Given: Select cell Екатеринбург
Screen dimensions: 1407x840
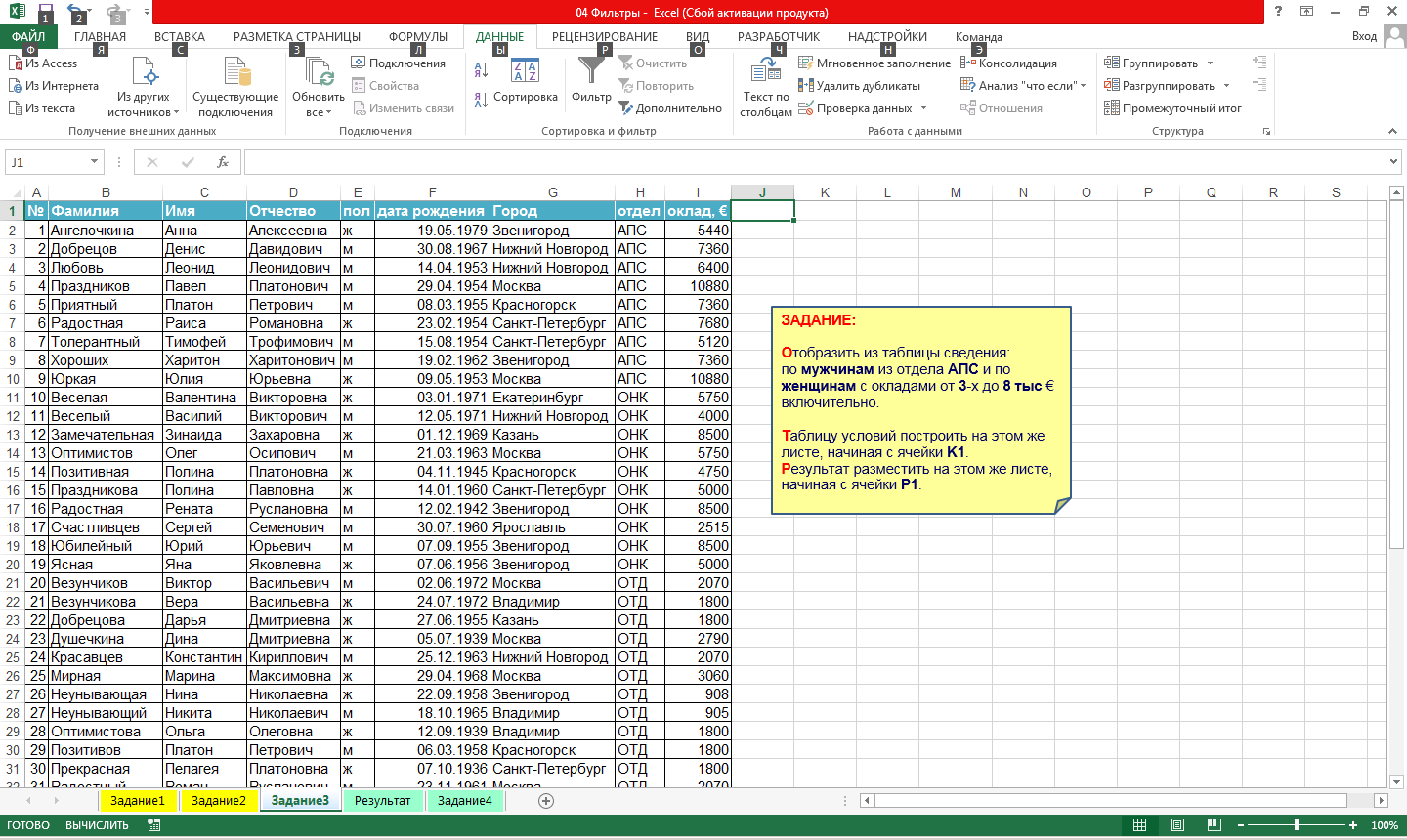Looking at the screenshot, I should (x=553, y=398).
